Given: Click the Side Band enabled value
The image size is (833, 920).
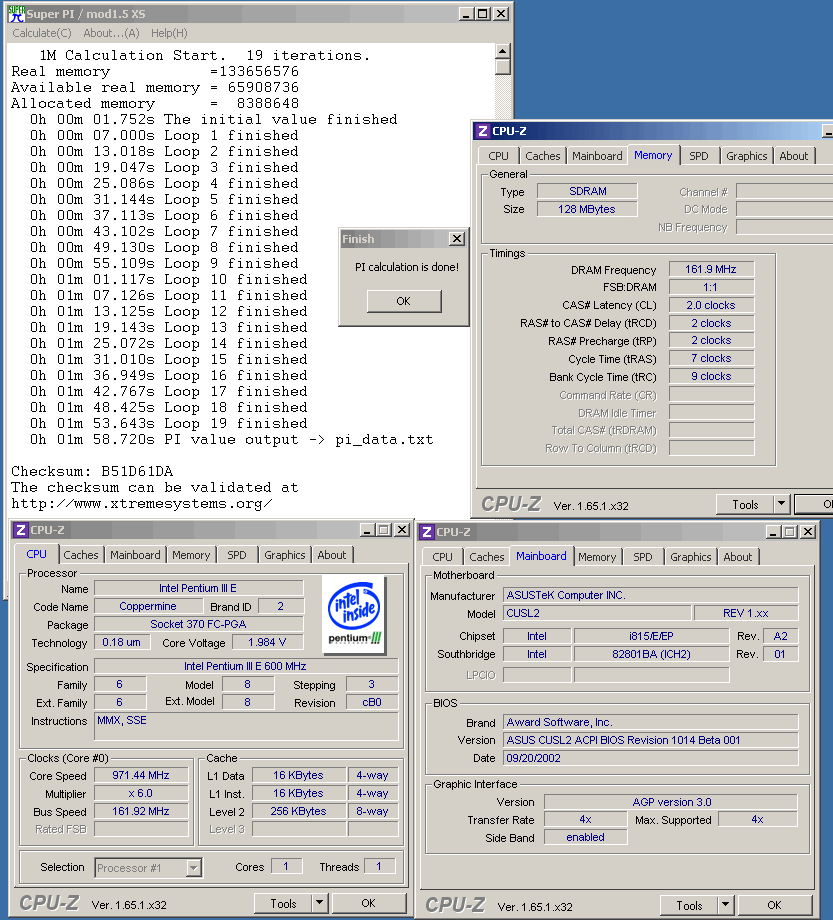Looking at the screenshot, I should pos(585,837).
